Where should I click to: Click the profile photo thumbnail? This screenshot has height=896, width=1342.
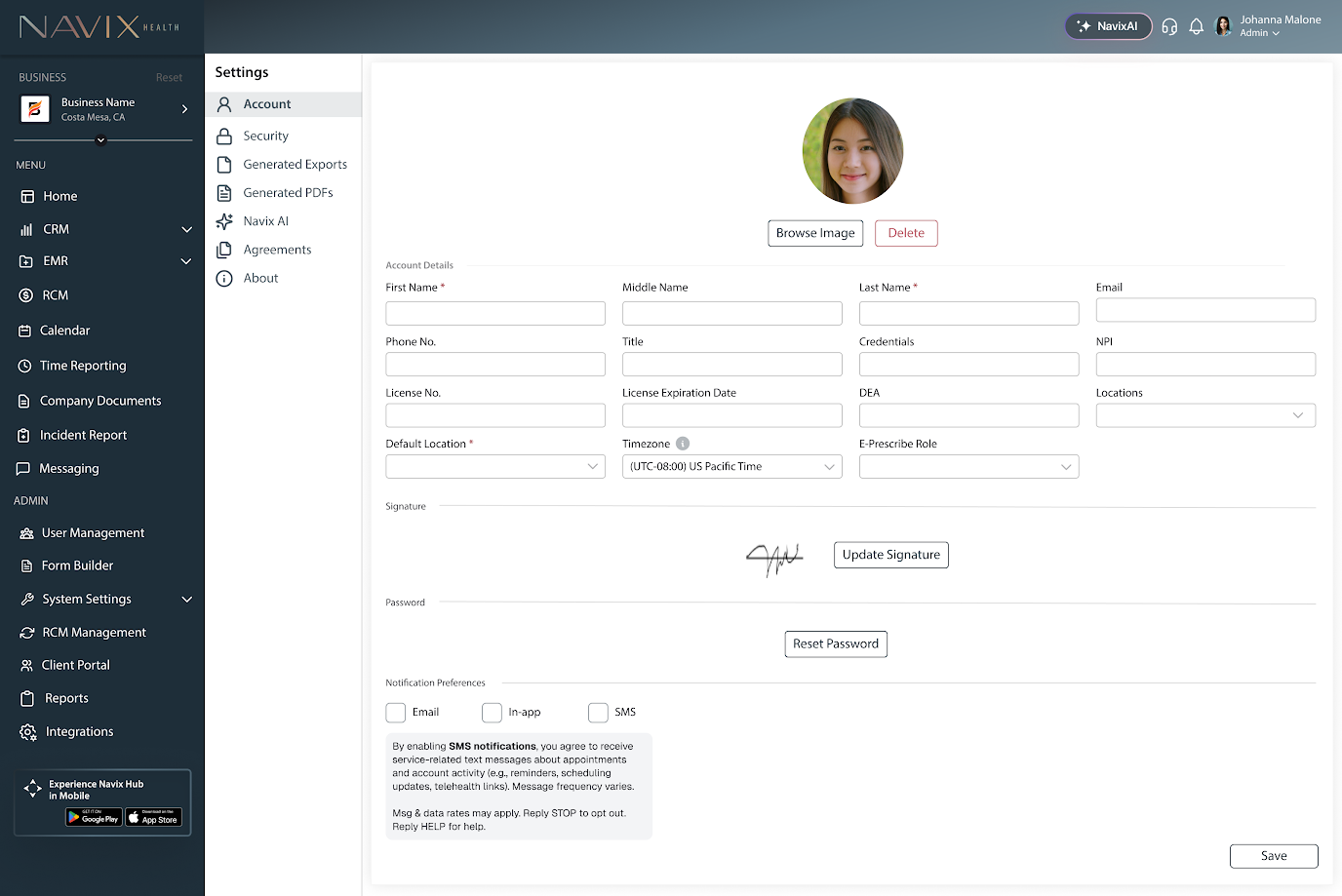[x=852, y=151]
